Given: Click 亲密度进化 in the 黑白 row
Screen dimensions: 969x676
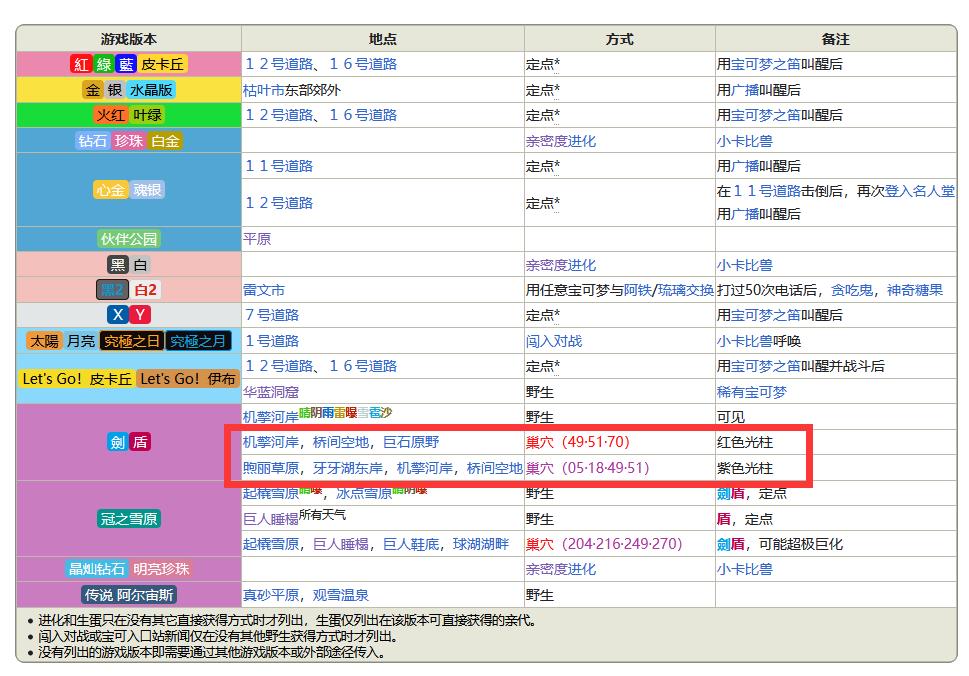Looking at the screenshot, I should (x=561, y=265).
